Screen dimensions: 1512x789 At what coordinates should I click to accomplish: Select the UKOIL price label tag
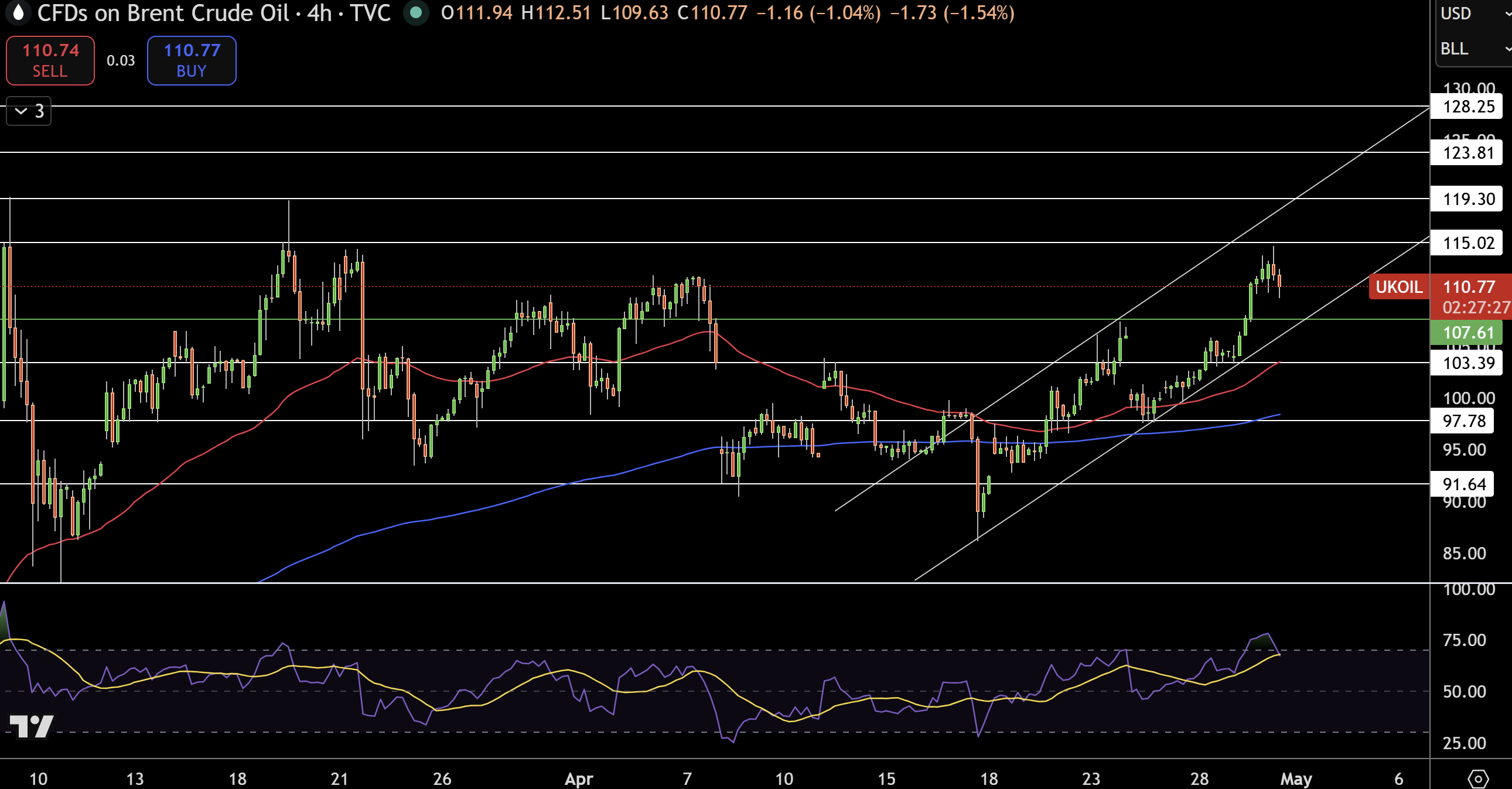(1399, 287)
